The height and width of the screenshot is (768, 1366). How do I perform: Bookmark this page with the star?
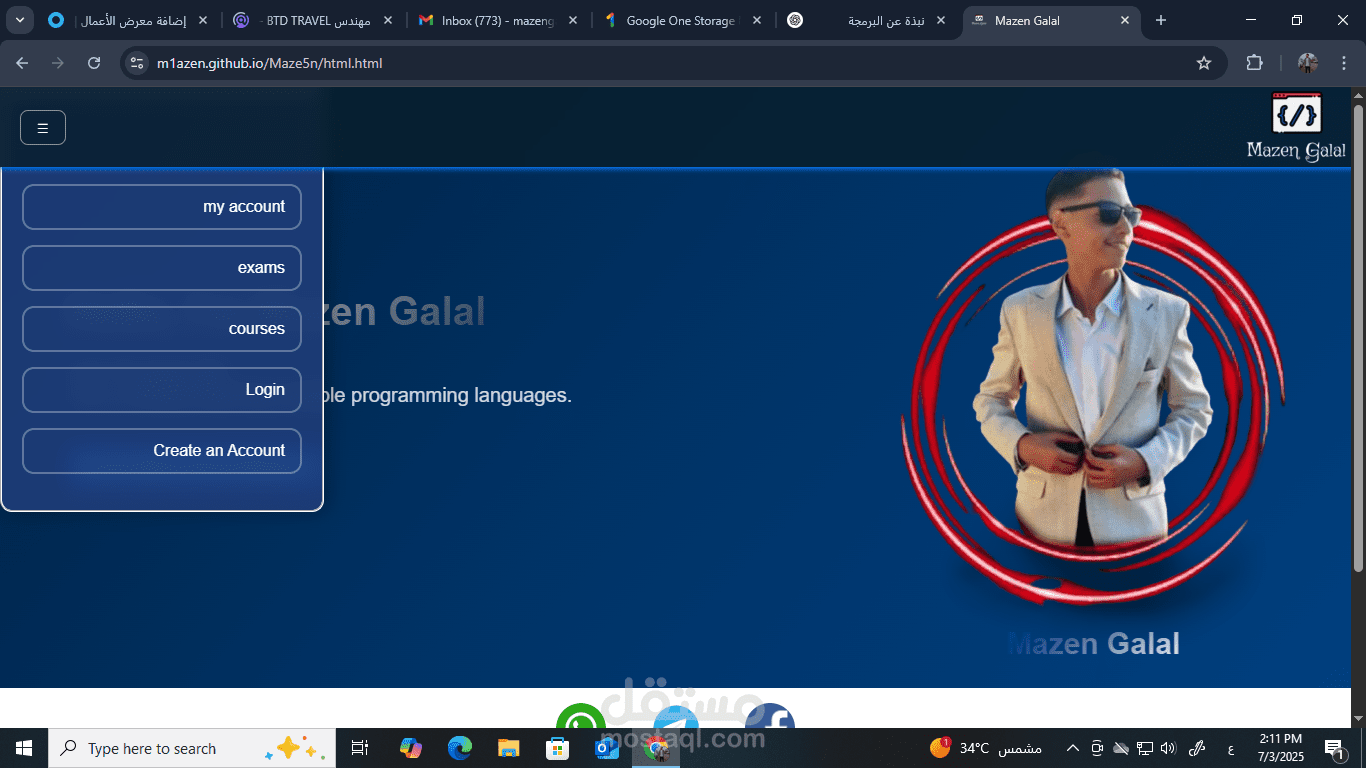coord(1204,63)
